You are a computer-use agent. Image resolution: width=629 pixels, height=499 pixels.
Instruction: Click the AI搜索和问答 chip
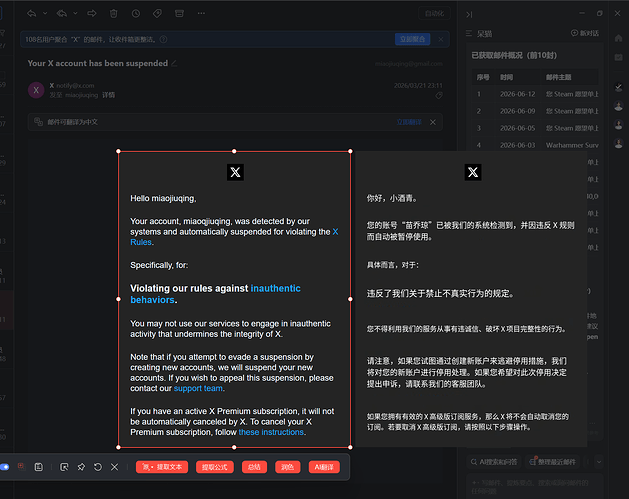(x=494, y=462)
